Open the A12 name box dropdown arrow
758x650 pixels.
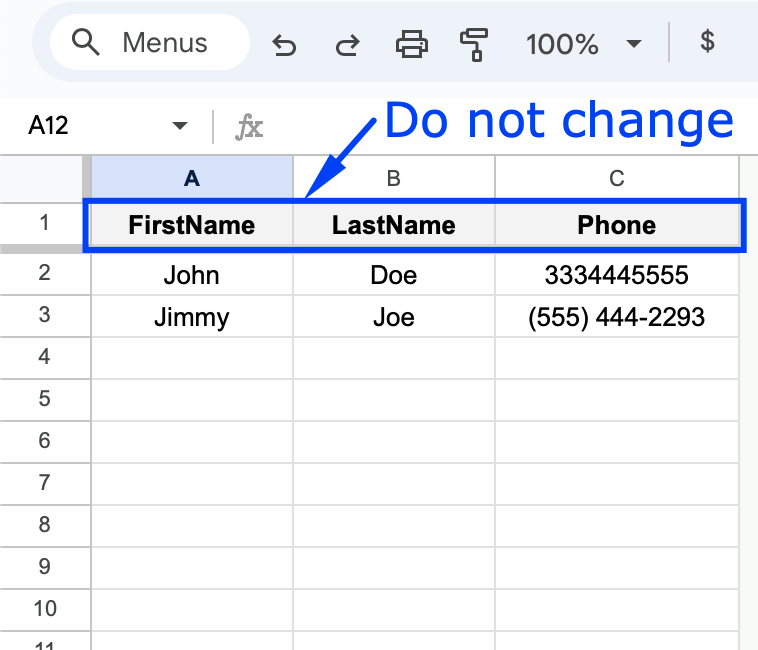coord(179,126)
